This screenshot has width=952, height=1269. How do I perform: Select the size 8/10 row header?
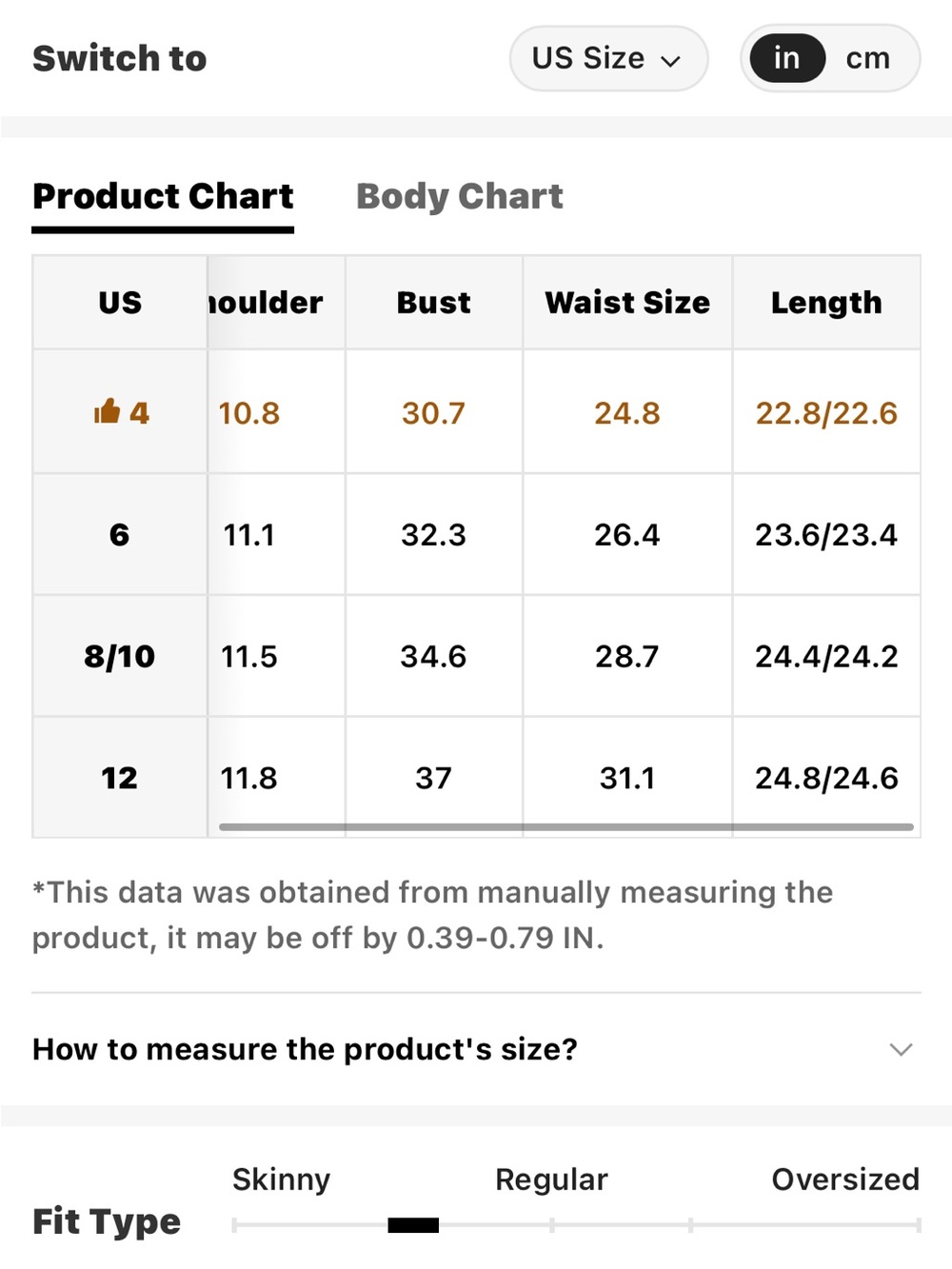119,656
